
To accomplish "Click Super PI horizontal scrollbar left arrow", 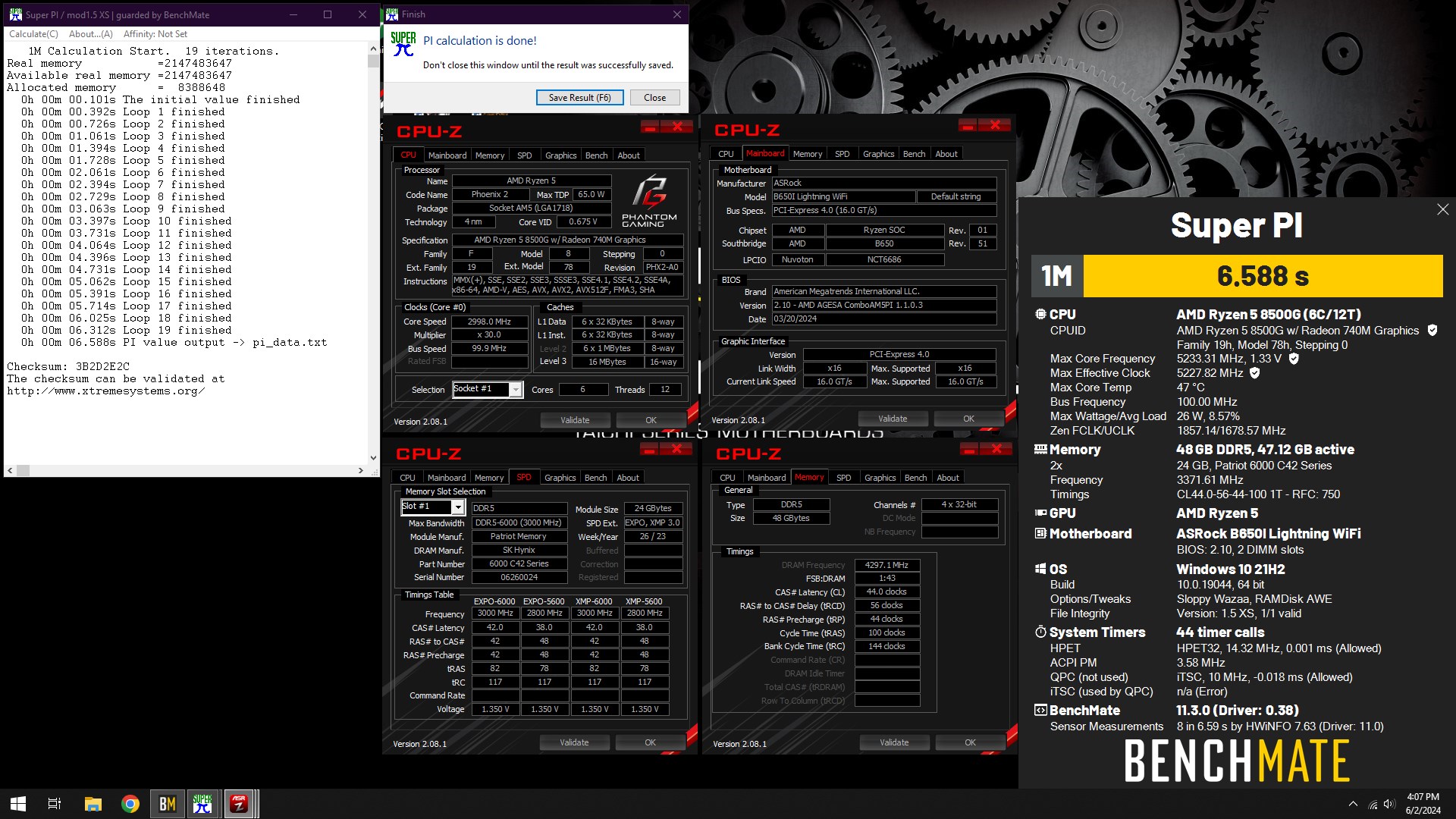I will pos(10,471).
